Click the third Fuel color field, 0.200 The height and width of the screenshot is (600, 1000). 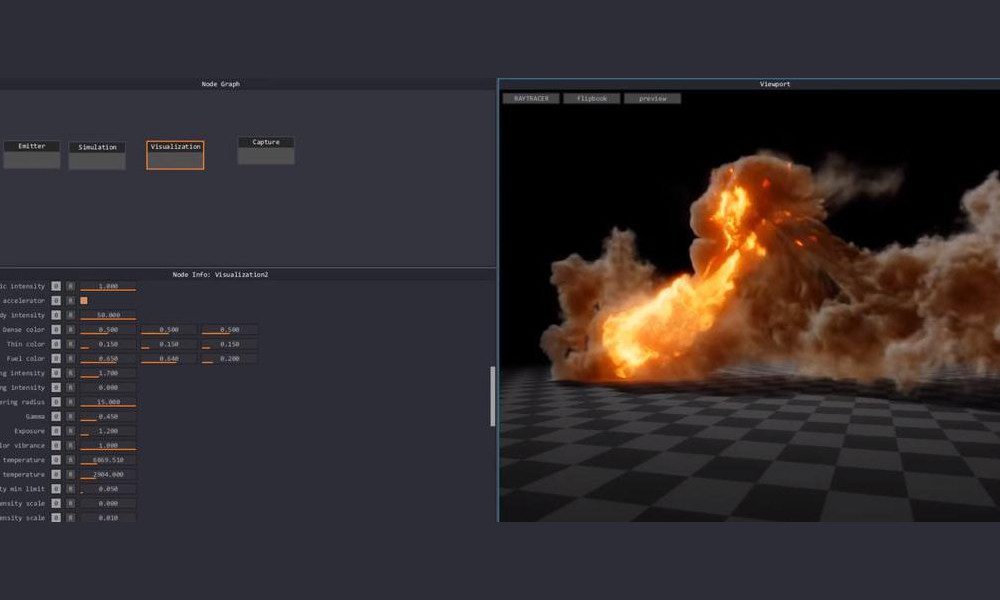(229, 359)
